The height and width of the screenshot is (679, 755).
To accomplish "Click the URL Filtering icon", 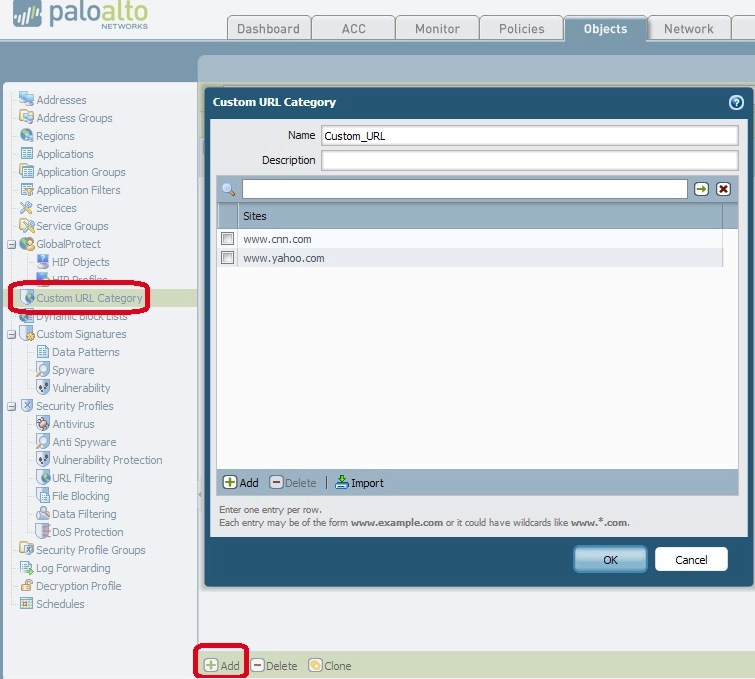I will (x=43, y=477).
